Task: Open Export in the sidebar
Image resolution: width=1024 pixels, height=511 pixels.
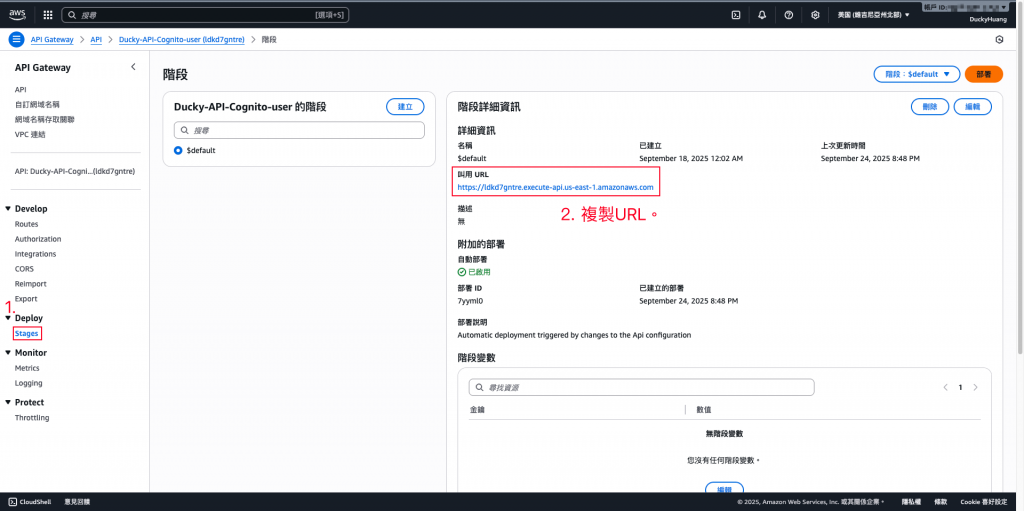Action: 26,299
